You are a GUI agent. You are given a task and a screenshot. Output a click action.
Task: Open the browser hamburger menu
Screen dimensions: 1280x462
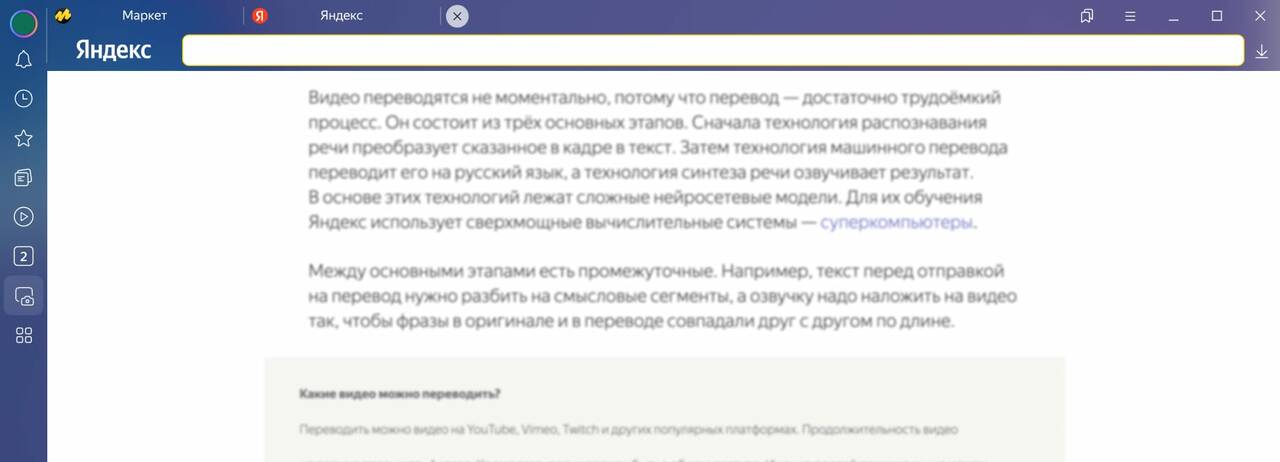[1130, 16]
